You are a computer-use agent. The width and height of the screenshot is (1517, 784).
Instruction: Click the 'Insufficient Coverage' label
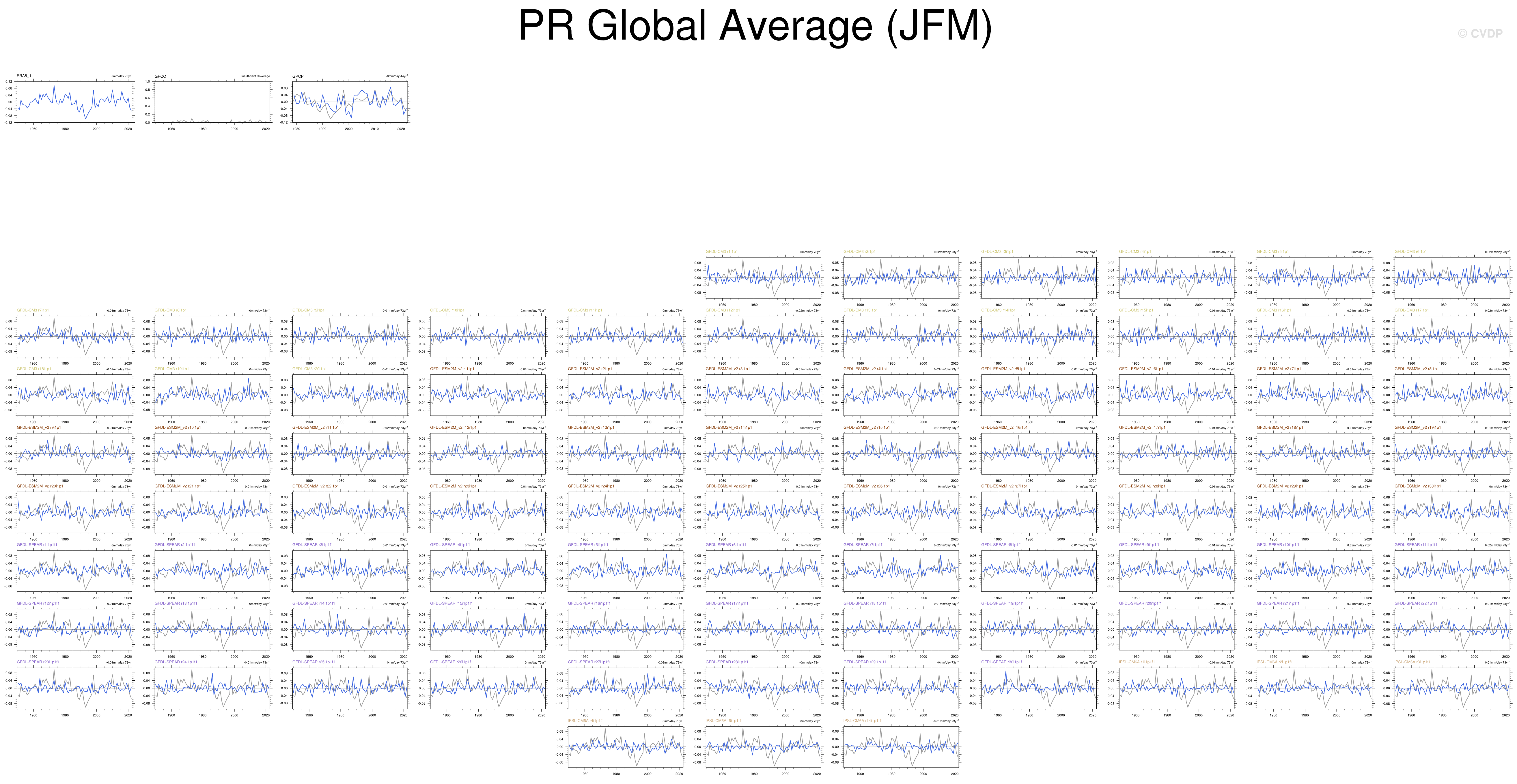(x=255, y=76)
